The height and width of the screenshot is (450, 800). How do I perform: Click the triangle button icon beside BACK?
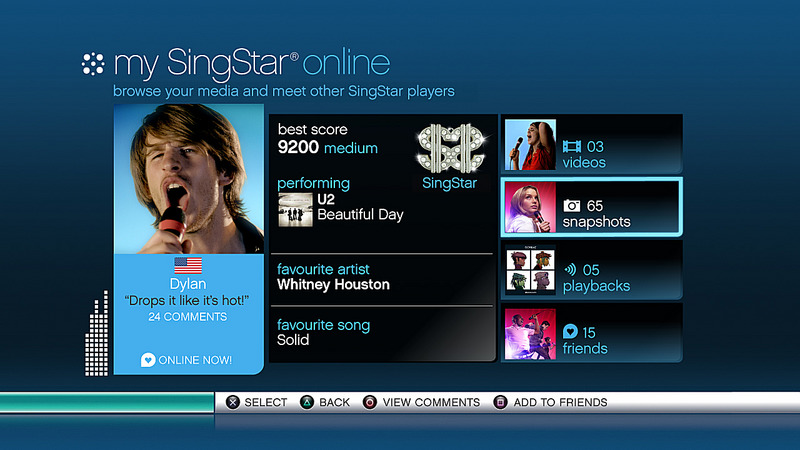click(x=307, y=402)
